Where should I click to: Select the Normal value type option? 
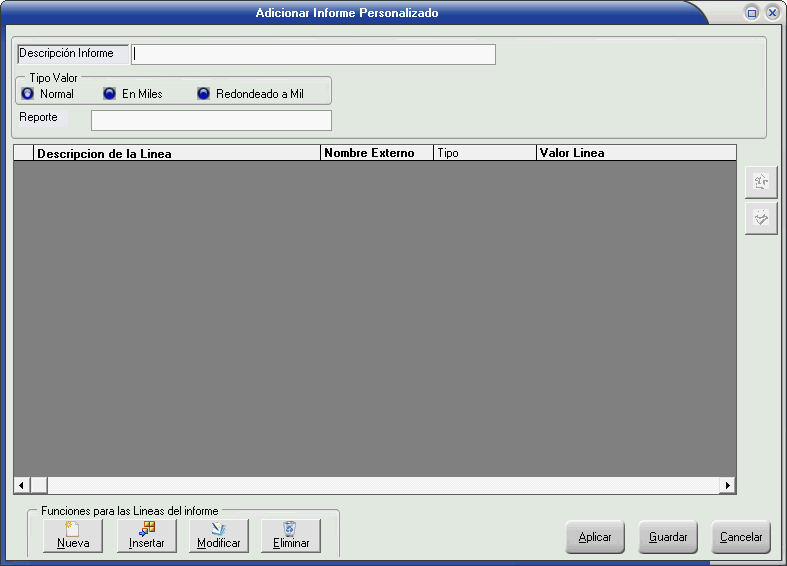click(x=28, y=94)
